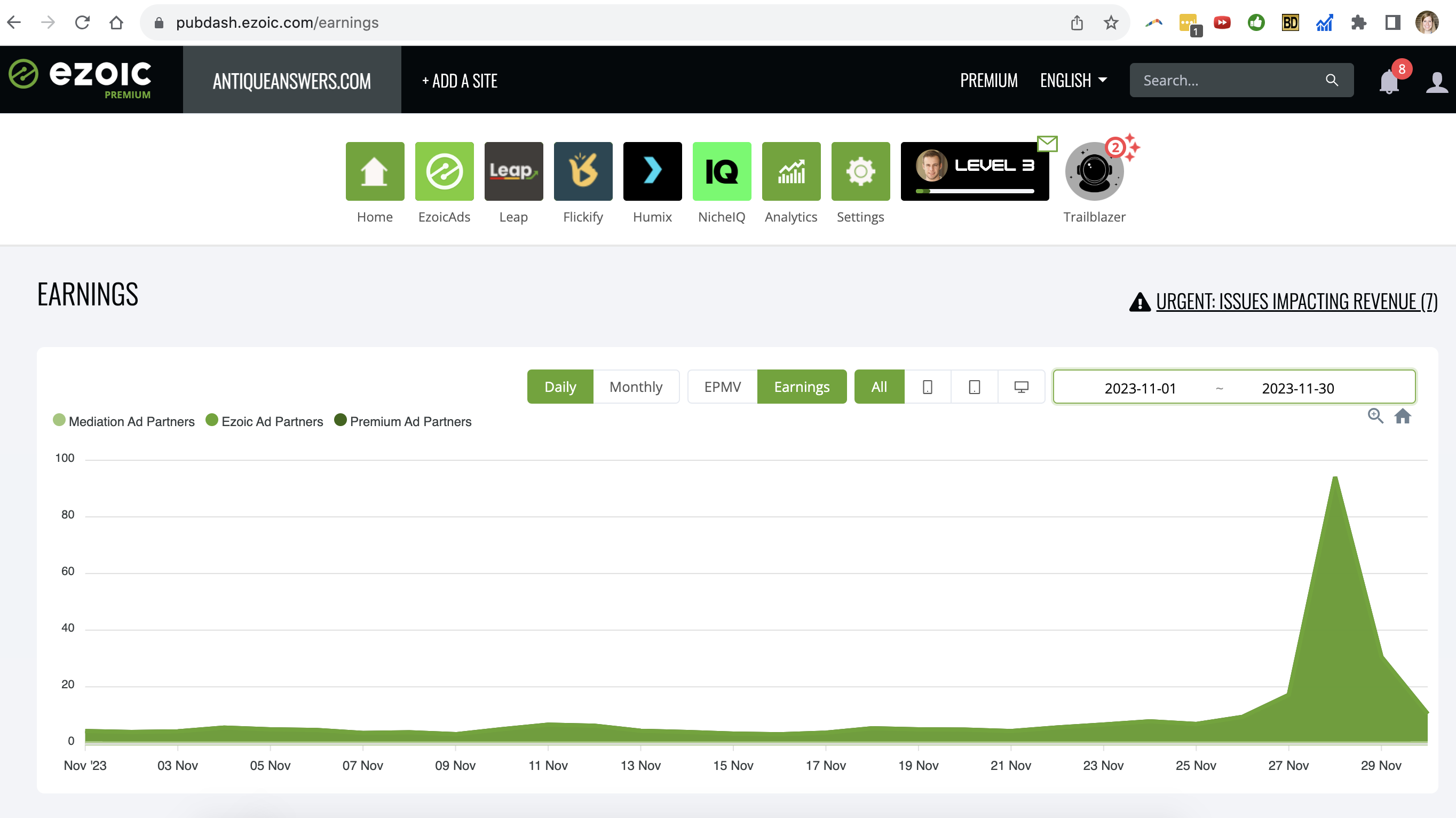Click the browser forward arrow
Image resolution: width=1456 pixels, height=818 pixels.
coord(48,22)
